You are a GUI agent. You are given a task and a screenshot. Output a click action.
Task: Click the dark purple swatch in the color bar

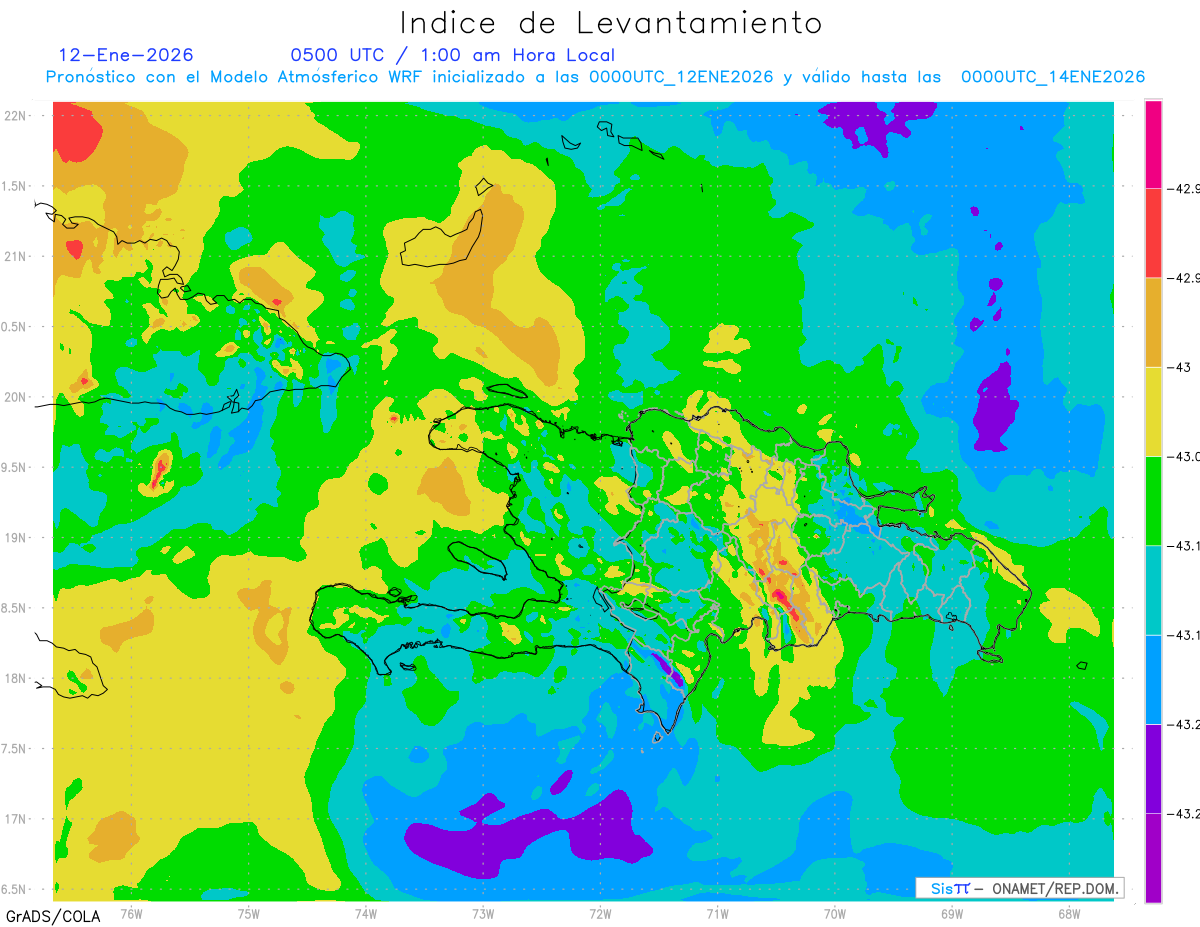click(1153, 768)
